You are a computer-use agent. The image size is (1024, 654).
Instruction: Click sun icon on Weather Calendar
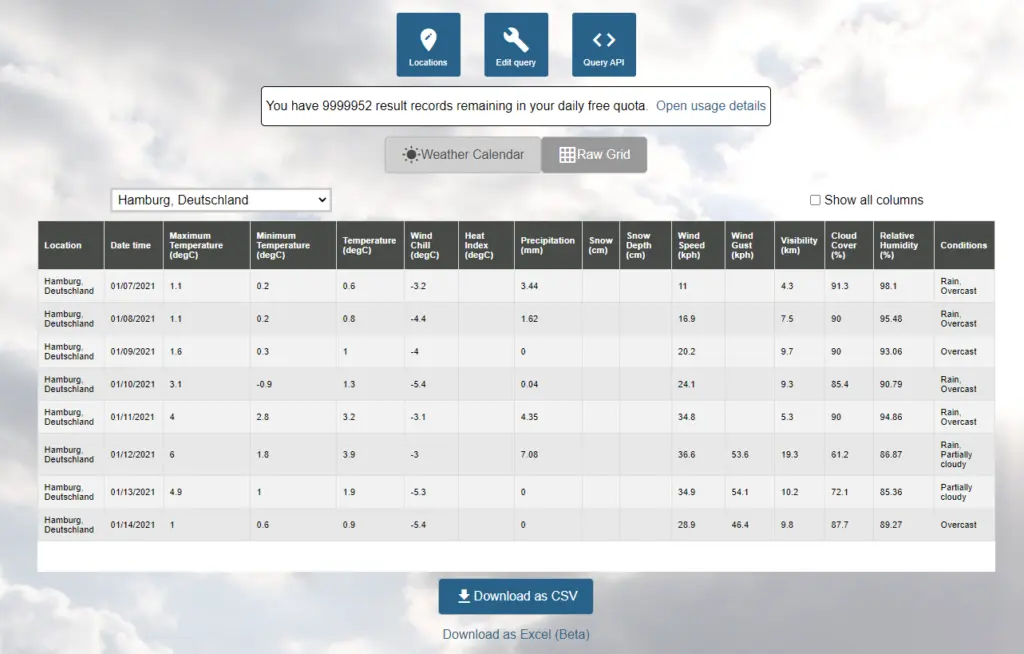click(x=411, y=155)
